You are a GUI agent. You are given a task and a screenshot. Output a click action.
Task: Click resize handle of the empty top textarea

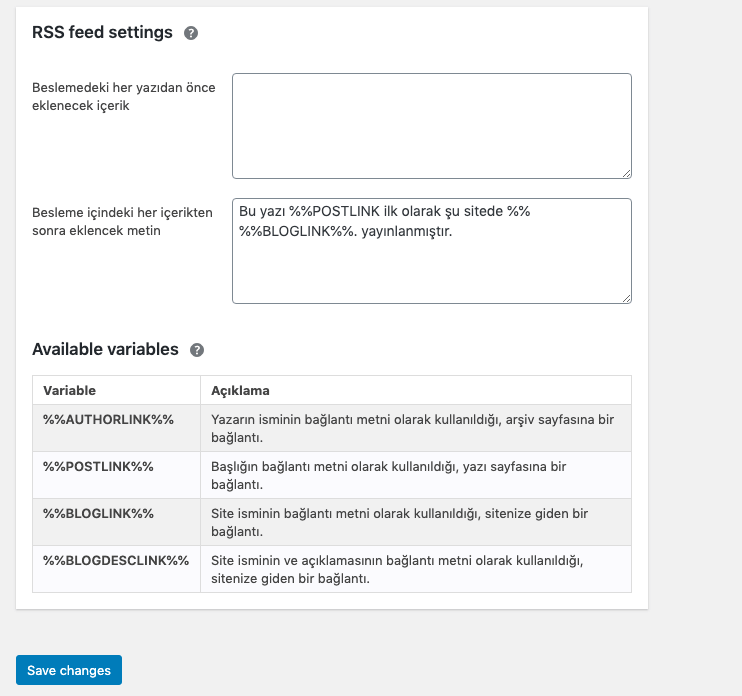coord(626,173)
